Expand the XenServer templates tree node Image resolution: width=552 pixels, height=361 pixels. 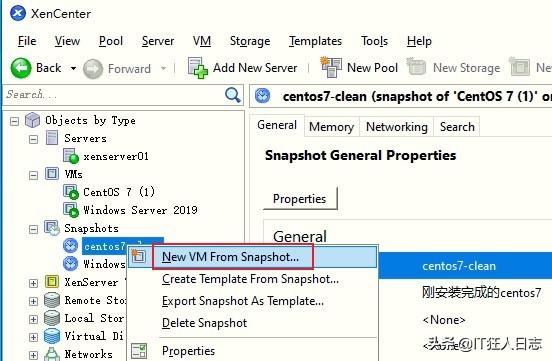[33, 284]
